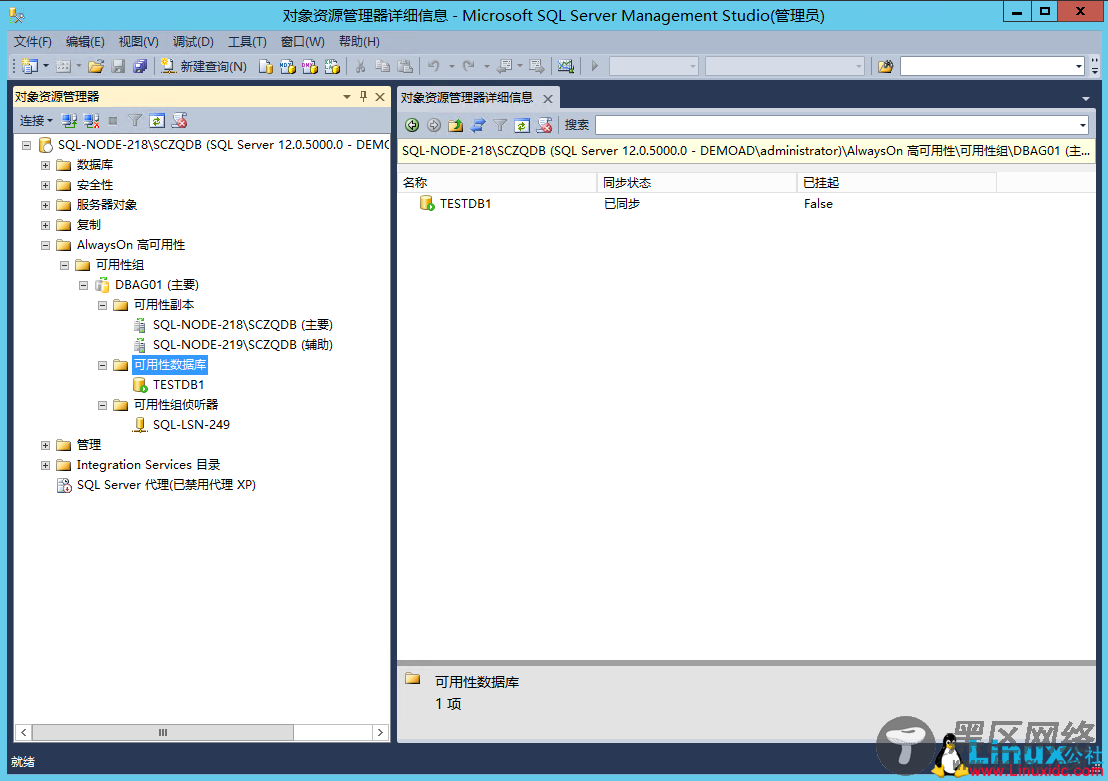
Task: Open the 对象资源管理器 window position dropdown arrow
Action: [x=347, y=97]
